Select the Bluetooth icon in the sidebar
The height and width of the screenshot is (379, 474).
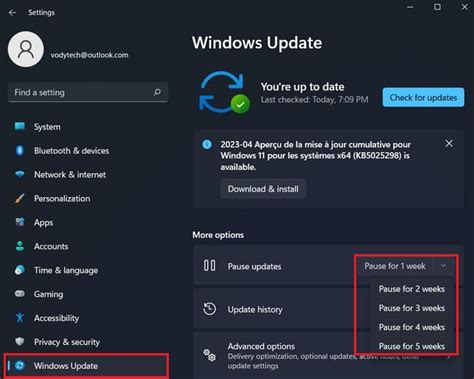[20, 150]
